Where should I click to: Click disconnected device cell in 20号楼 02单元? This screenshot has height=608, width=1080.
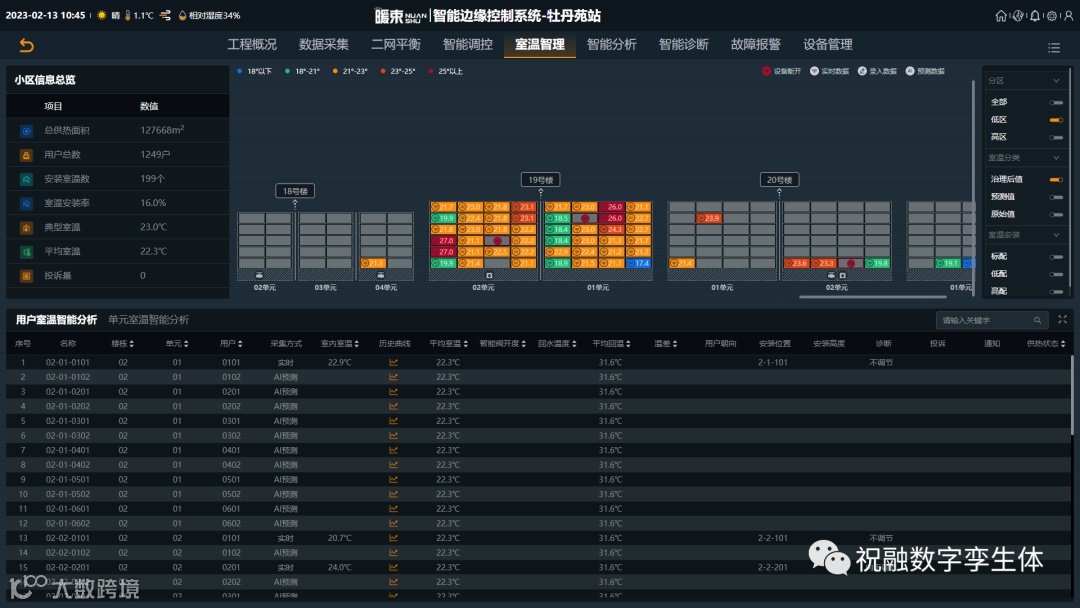[851, 263]
